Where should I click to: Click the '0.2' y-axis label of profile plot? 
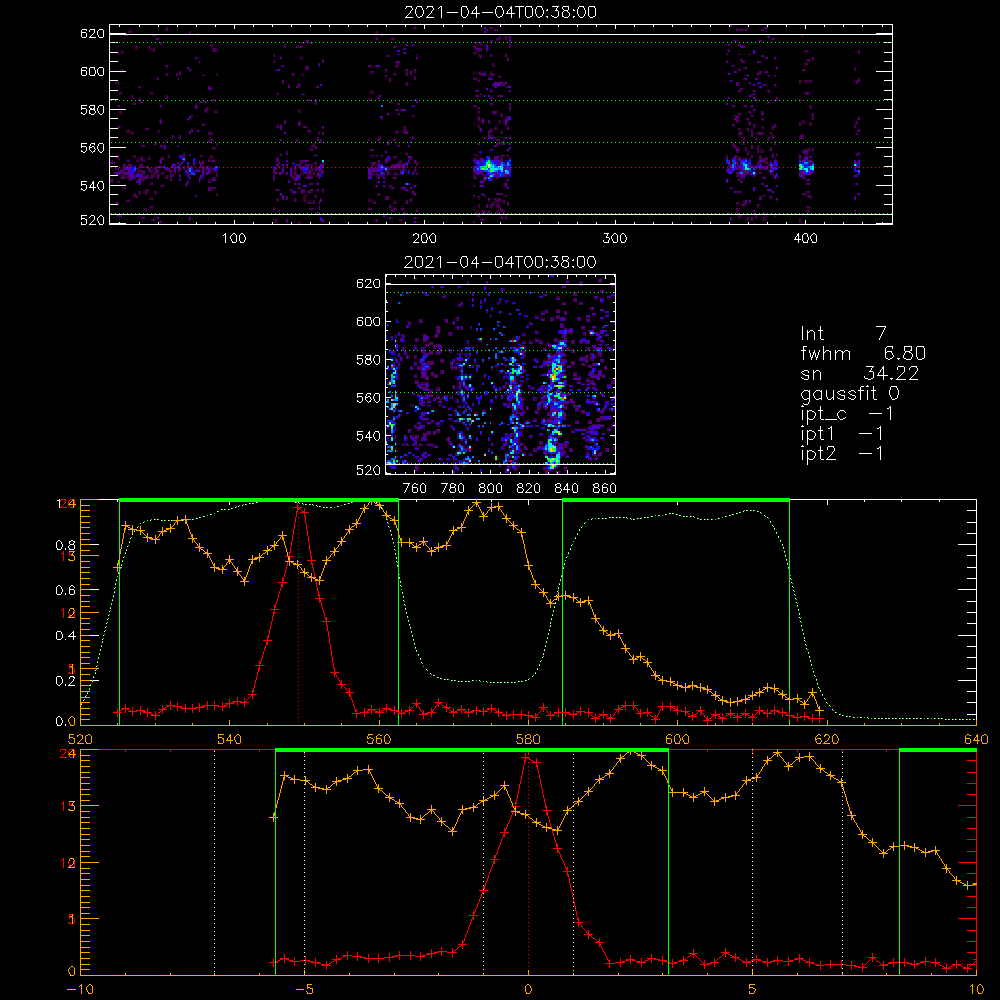(66, 681)
